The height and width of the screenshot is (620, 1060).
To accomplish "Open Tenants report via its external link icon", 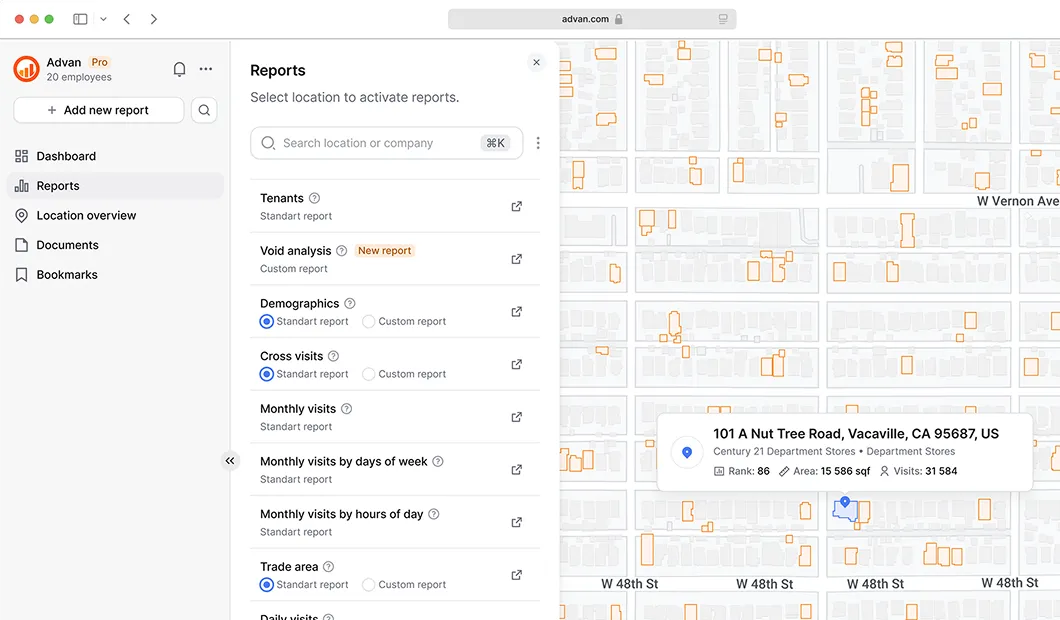I will (517, 206).
